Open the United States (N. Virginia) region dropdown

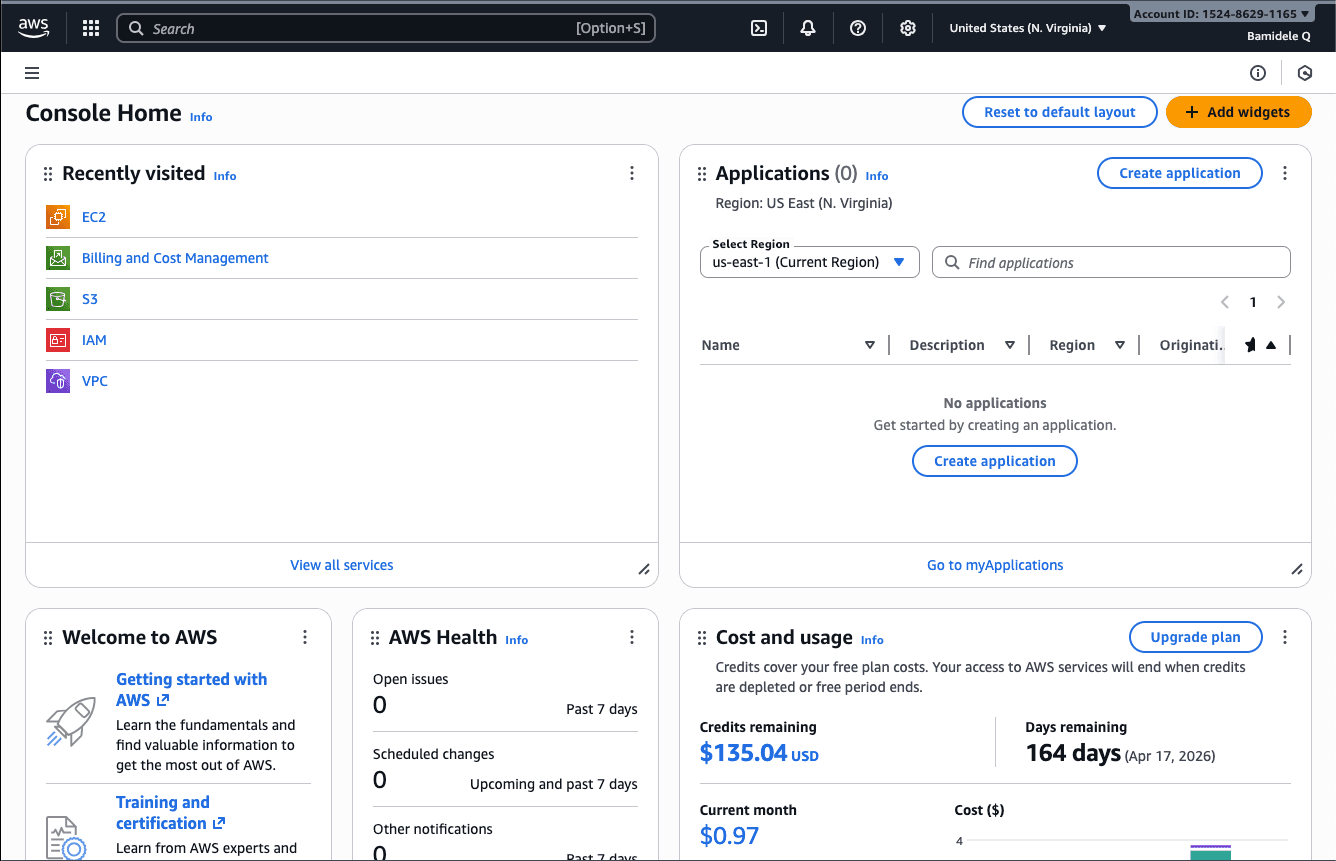pos(1028,28)
